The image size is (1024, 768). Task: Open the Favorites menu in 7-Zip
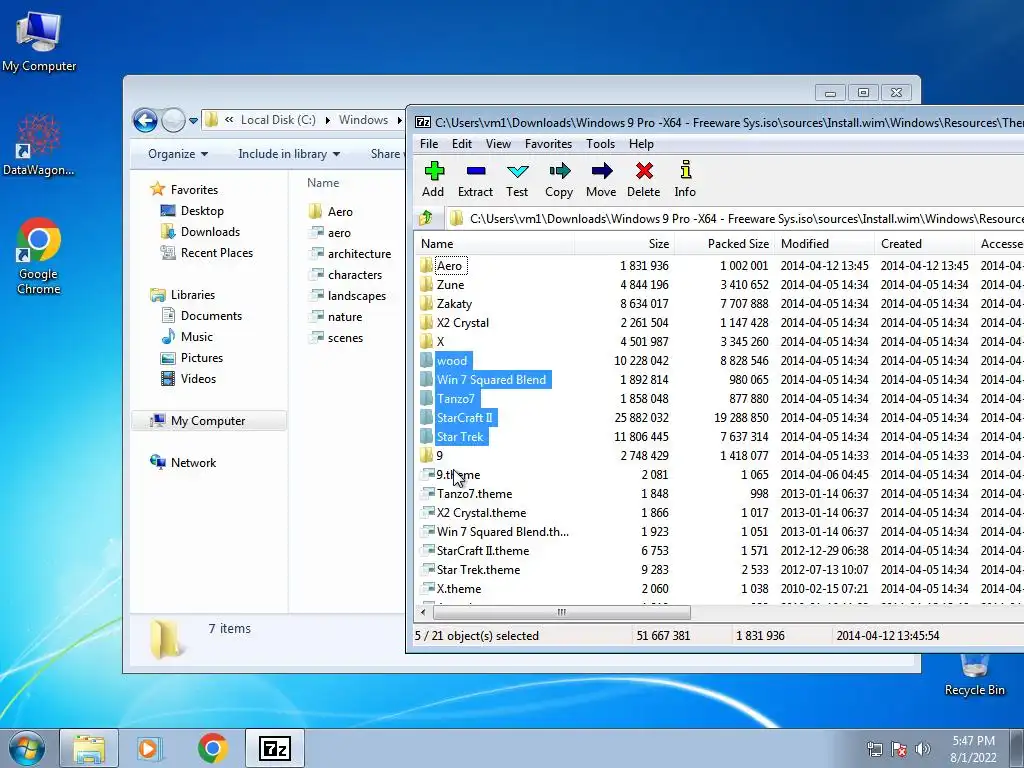point(549,144)
